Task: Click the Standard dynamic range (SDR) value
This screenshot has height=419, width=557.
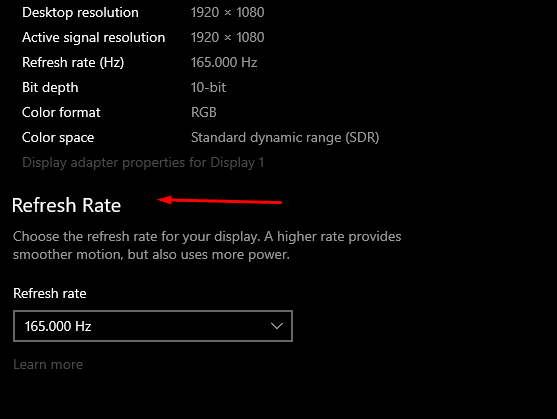Action: 285,138
